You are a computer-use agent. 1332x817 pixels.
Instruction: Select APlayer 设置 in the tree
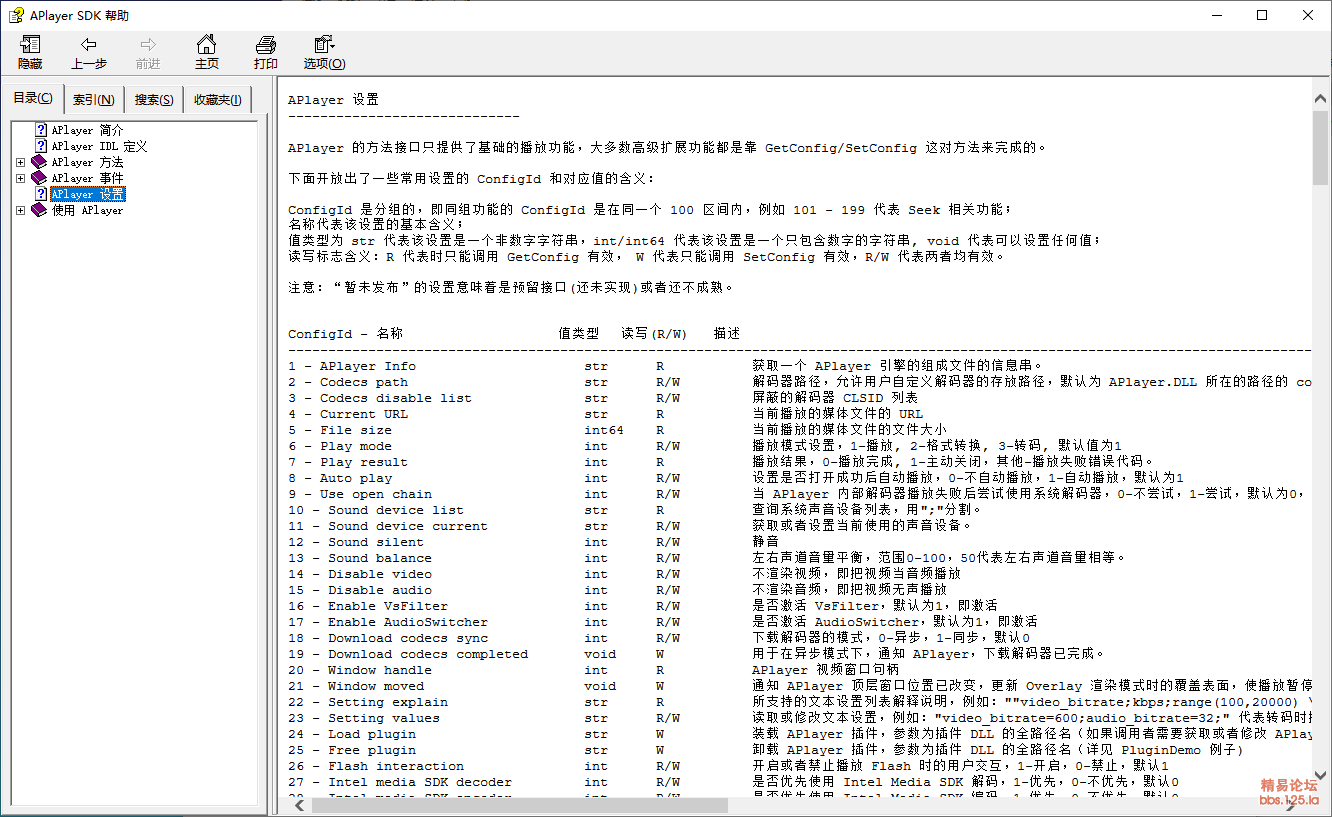pos(88,194)
